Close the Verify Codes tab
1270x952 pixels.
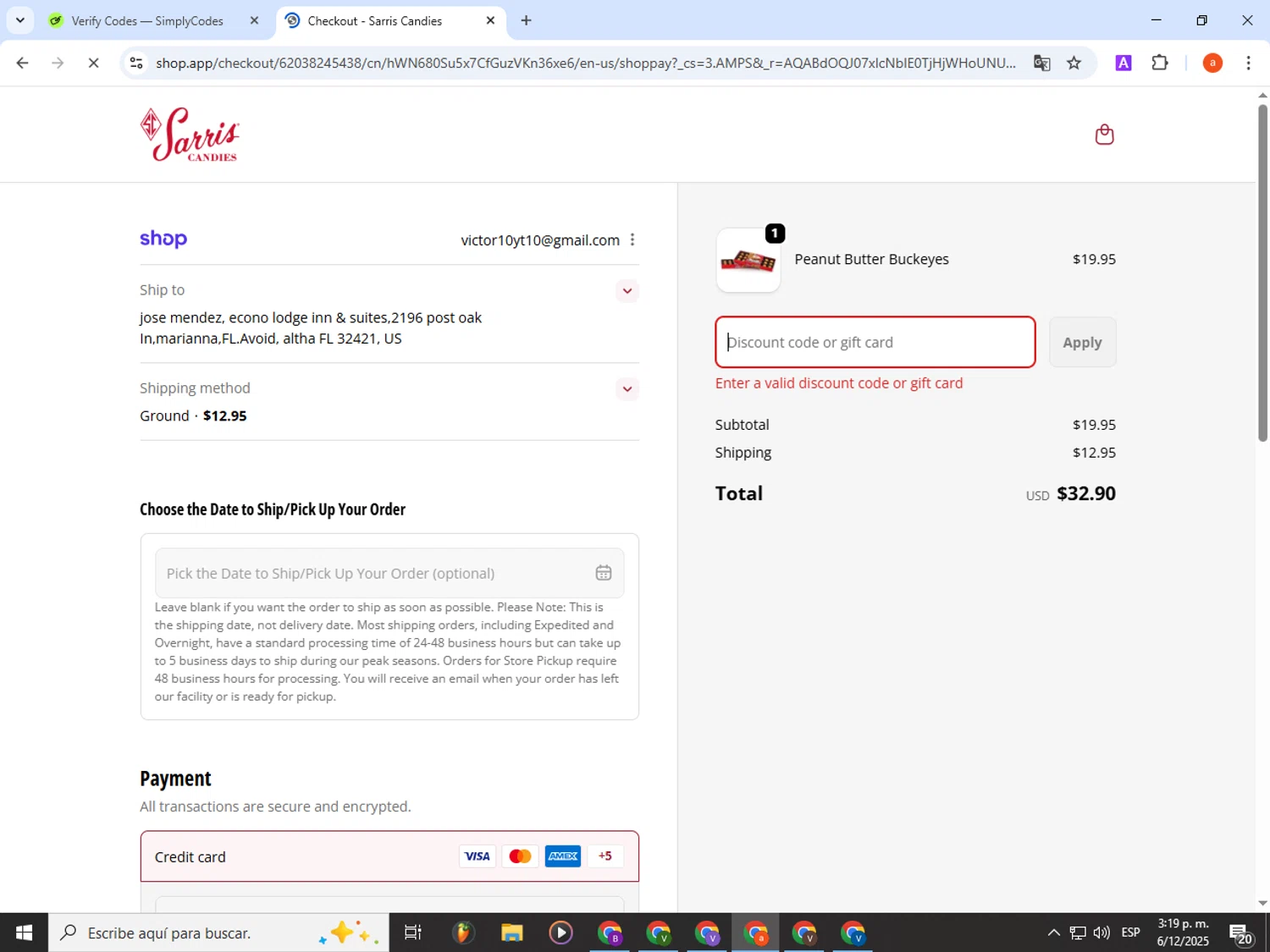tap(254, 20)
